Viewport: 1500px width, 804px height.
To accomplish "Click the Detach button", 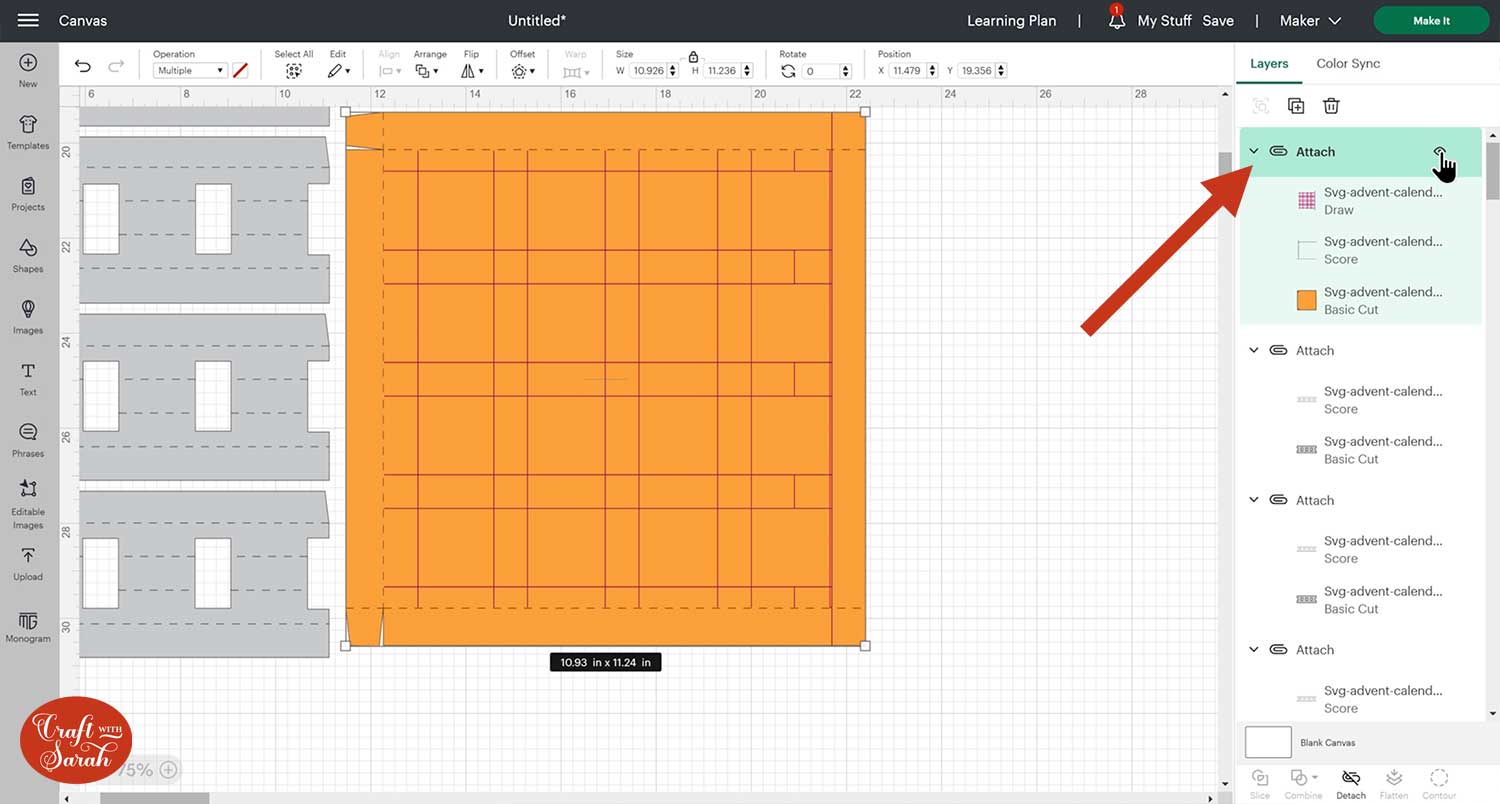I will coord(1351,783).
